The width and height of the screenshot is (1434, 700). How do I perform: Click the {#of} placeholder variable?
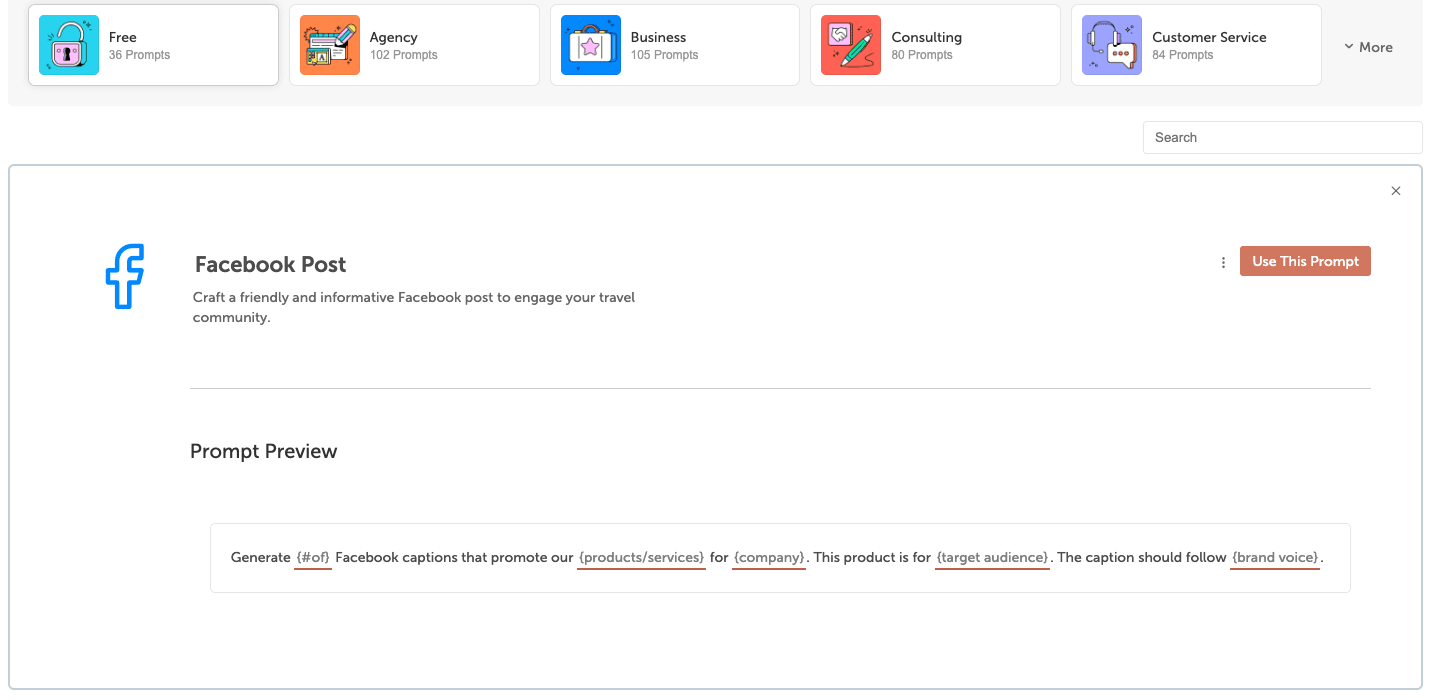point(313,557)
